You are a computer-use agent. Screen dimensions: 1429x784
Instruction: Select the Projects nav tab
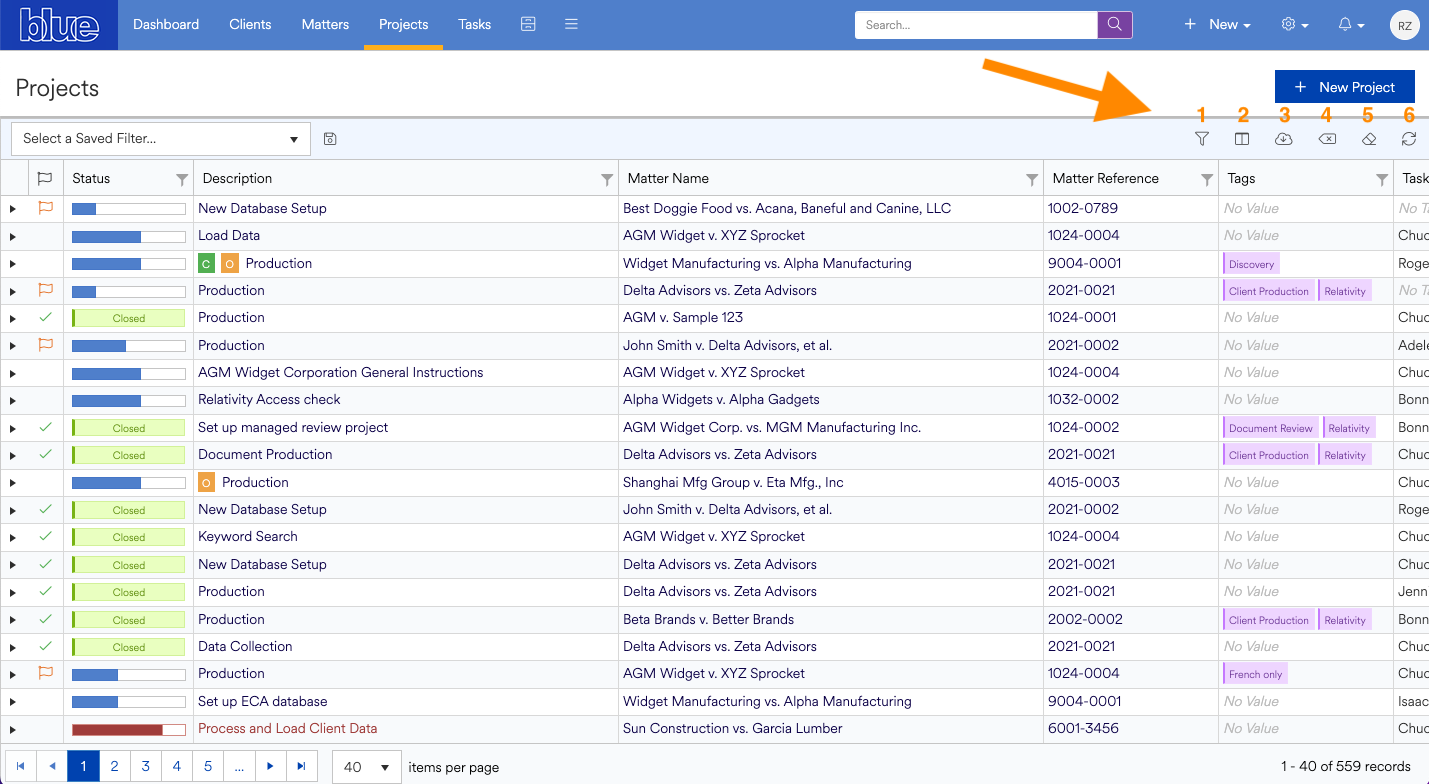(404, 24)
